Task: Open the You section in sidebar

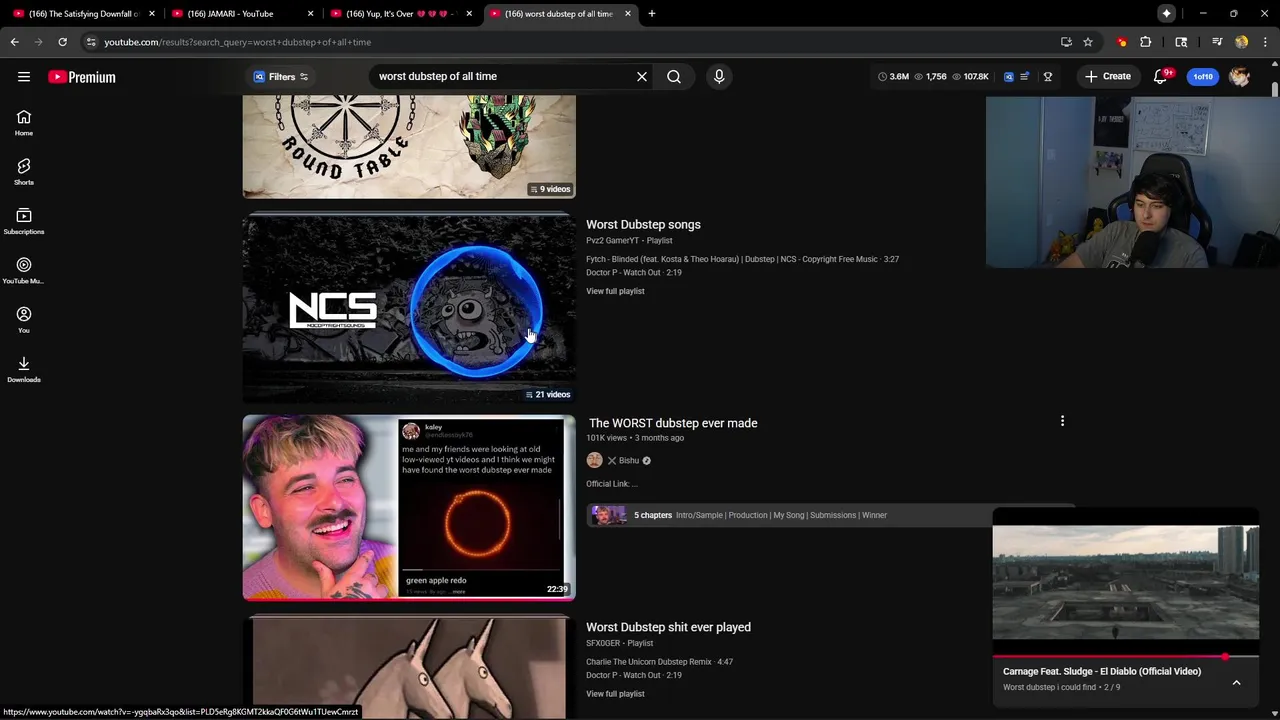Action: pos(24,320)
